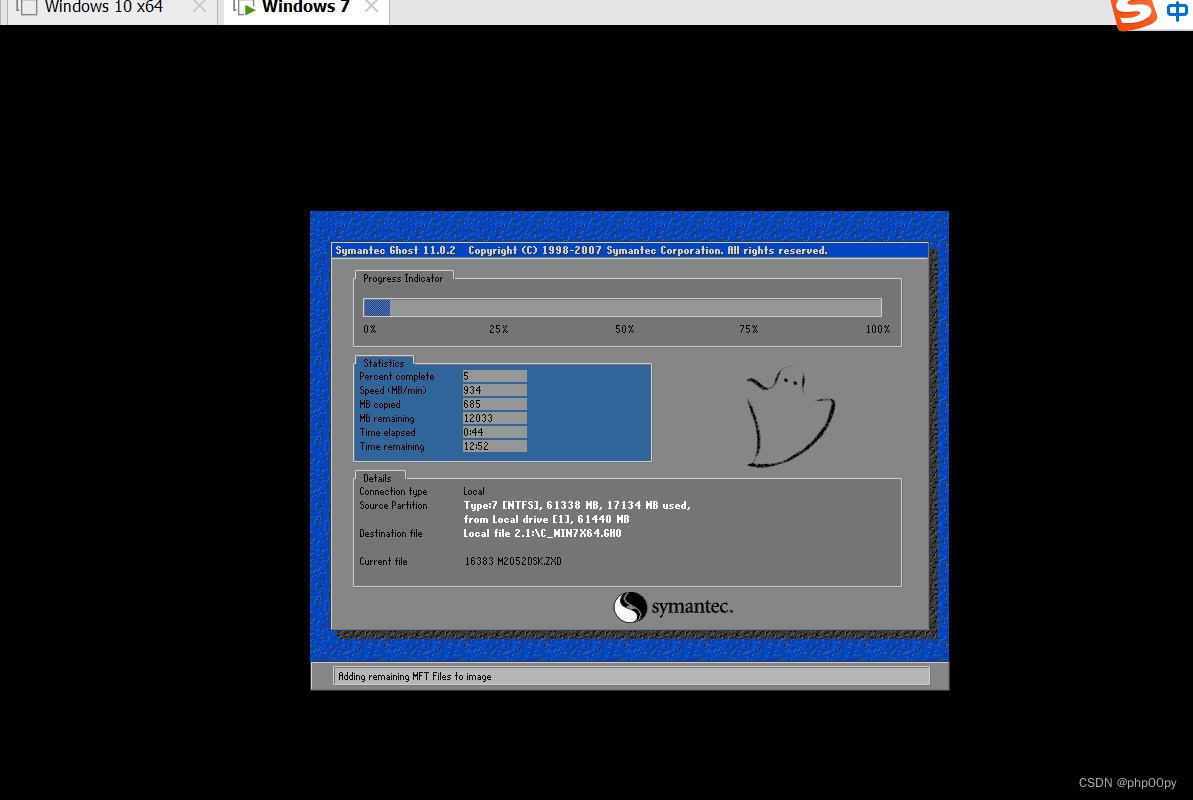Click the Source Partition label

(393, 505)
